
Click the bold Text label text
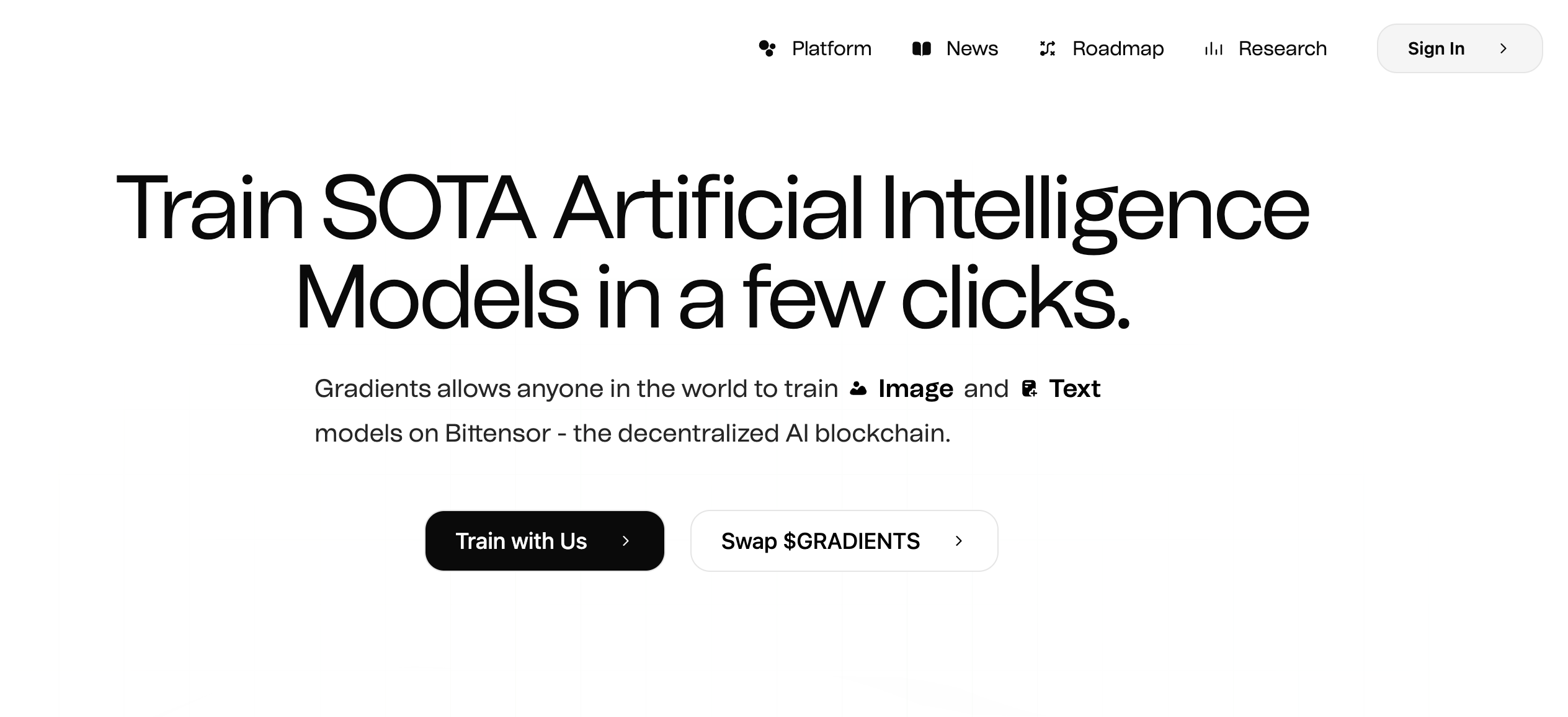point(1075,388)
